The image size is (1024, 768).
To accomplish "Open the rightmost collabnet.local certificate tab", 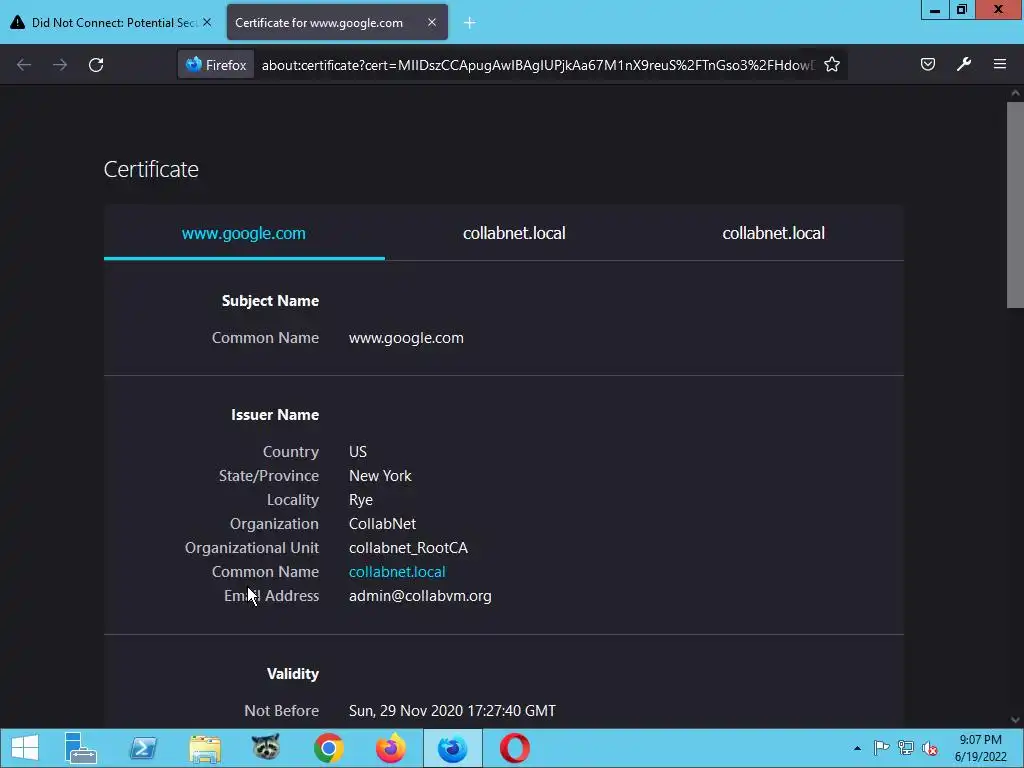I will [x=773, y=233].
